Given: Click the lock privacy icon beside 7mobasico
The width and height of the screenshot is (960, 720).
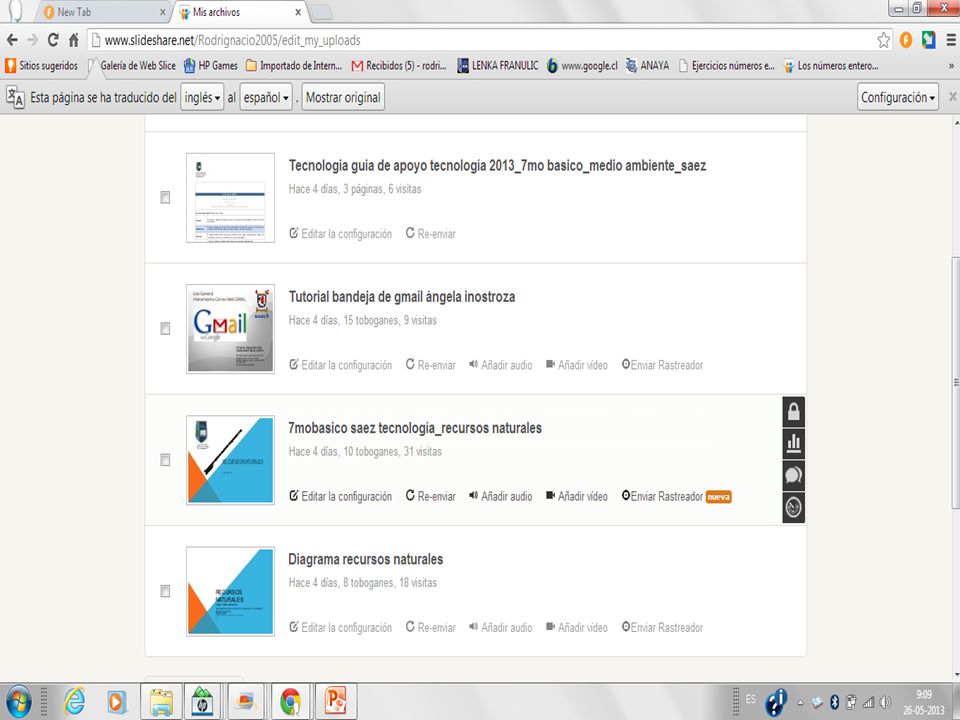Looking at the screenshot, I should click(x=793, y=411).
